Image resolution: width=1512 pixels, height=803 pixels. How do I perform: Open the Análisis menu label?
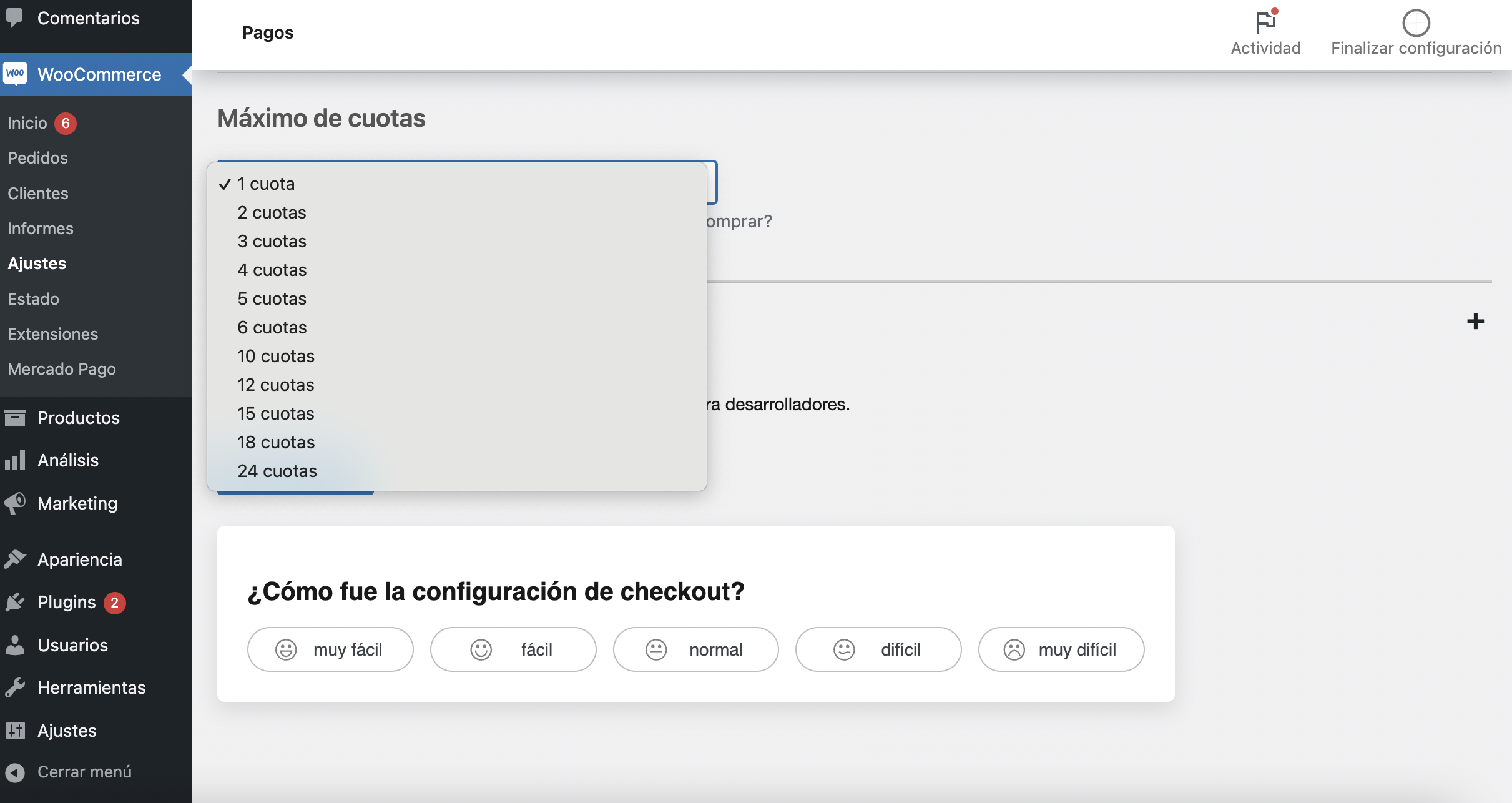68,460
